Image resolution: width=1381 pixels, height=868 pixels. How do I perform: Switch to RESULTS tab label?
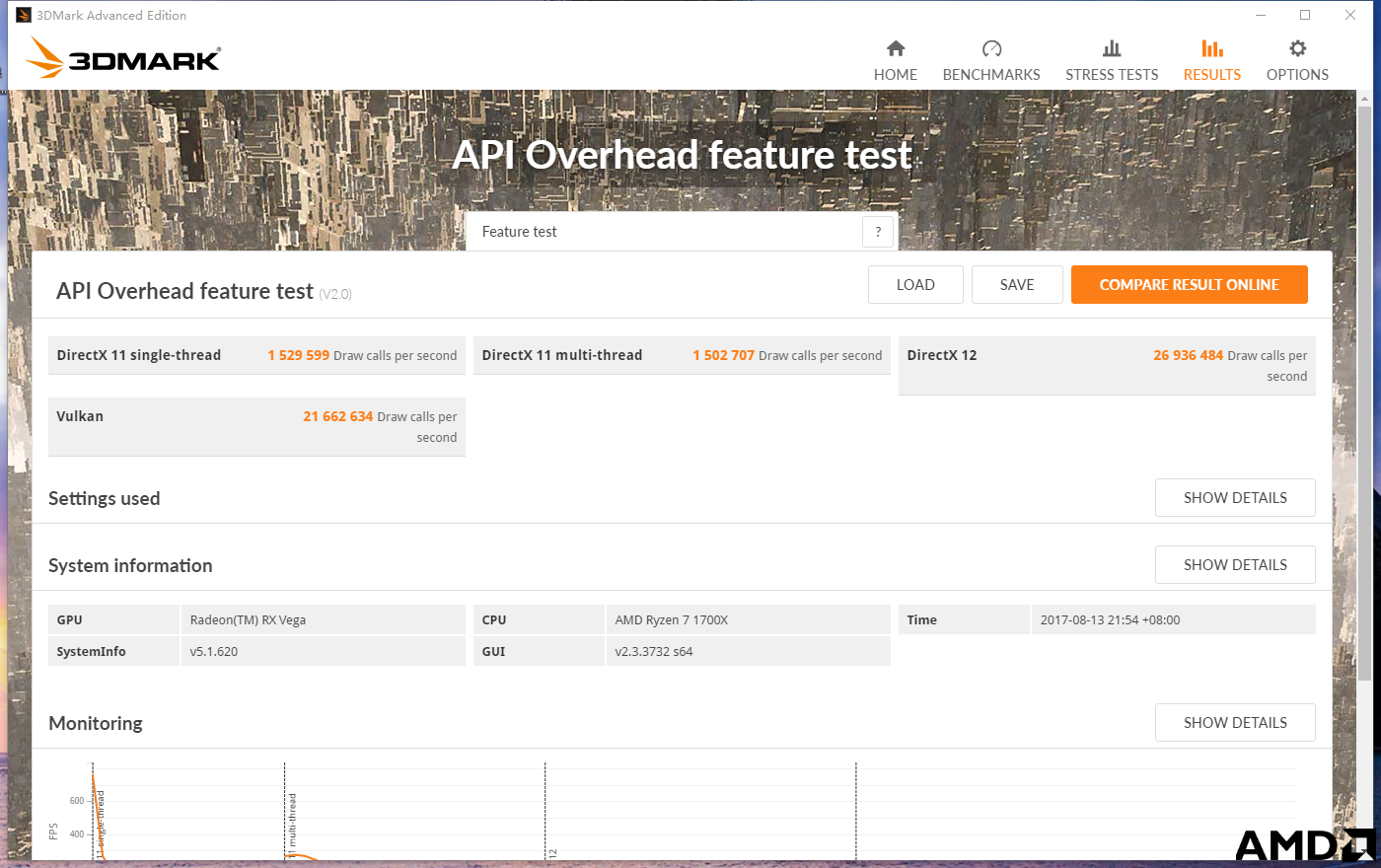click(x=1212, y=75)
